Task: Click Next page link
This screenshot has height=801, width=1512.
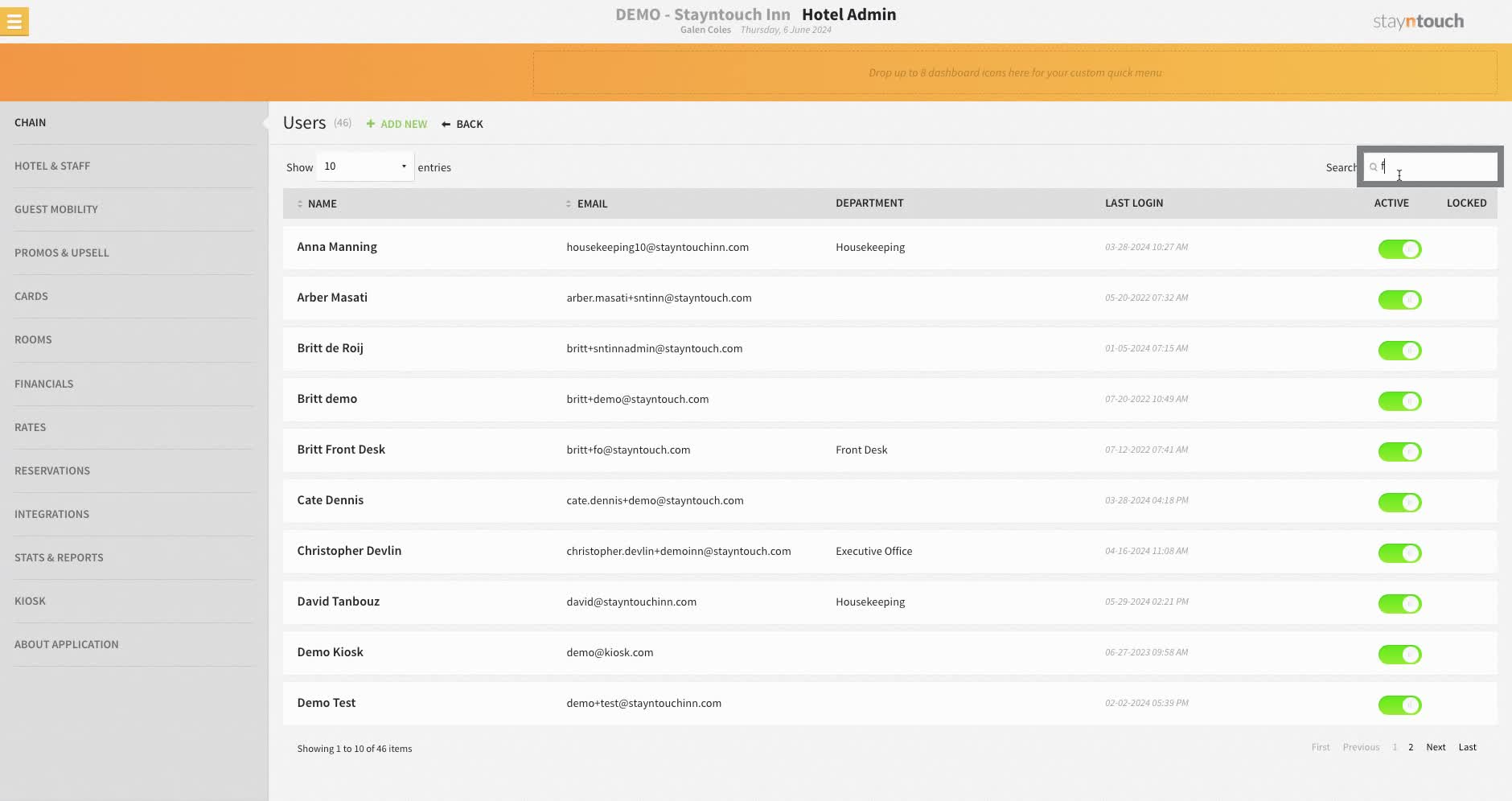Action: coord(1436,747)
